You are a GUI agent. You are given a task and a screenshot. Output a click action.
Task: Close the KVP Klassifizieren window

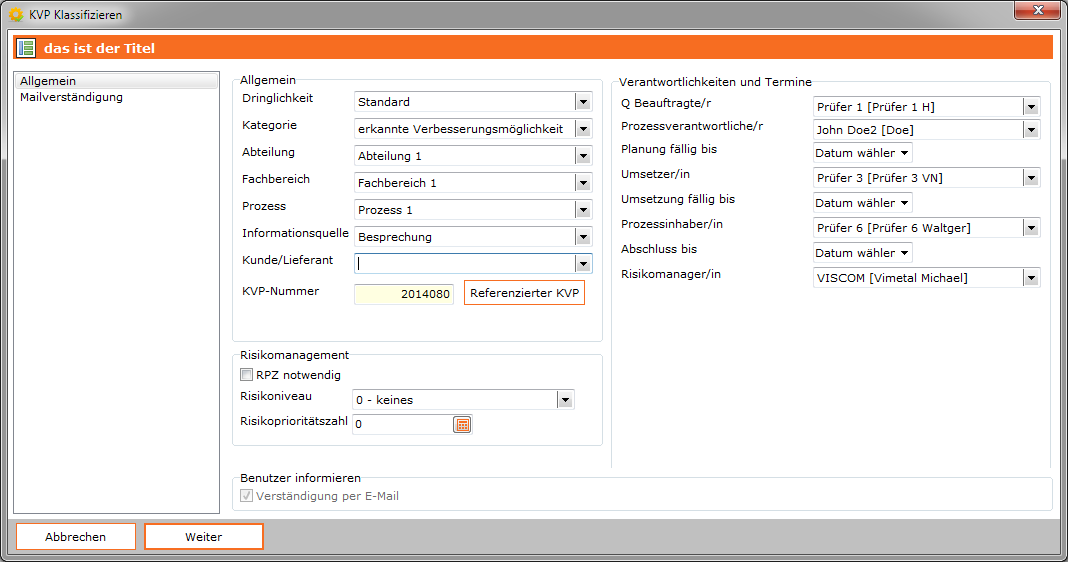point(1037,10)
